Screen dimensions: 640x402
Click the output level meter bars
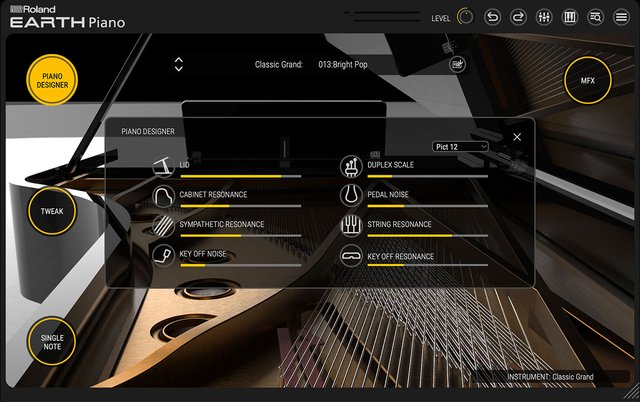click(x=382, y=16)
